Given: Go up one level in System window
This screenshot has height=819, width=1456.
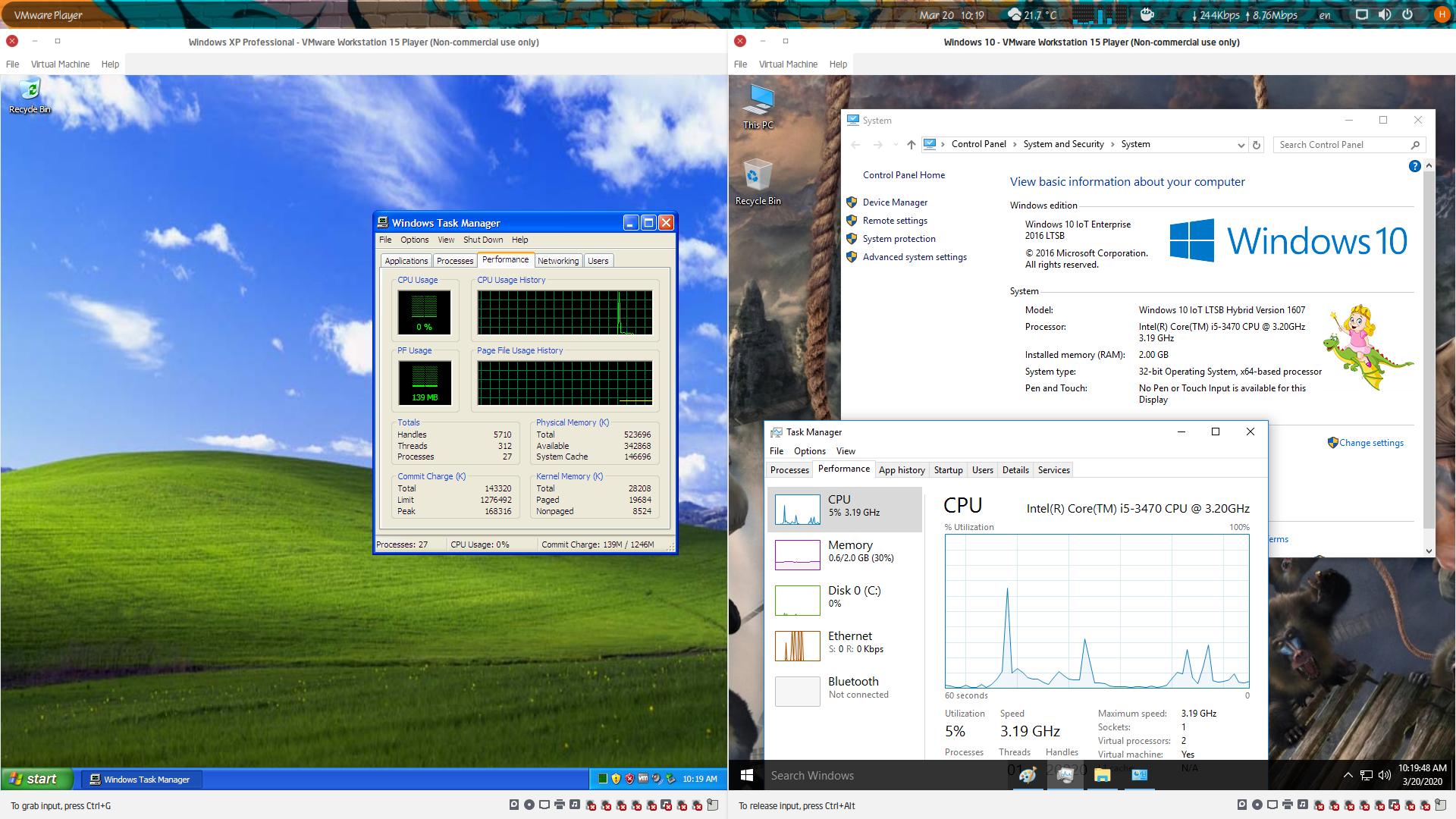Looking at the screenshot, I should coord(911,145).
